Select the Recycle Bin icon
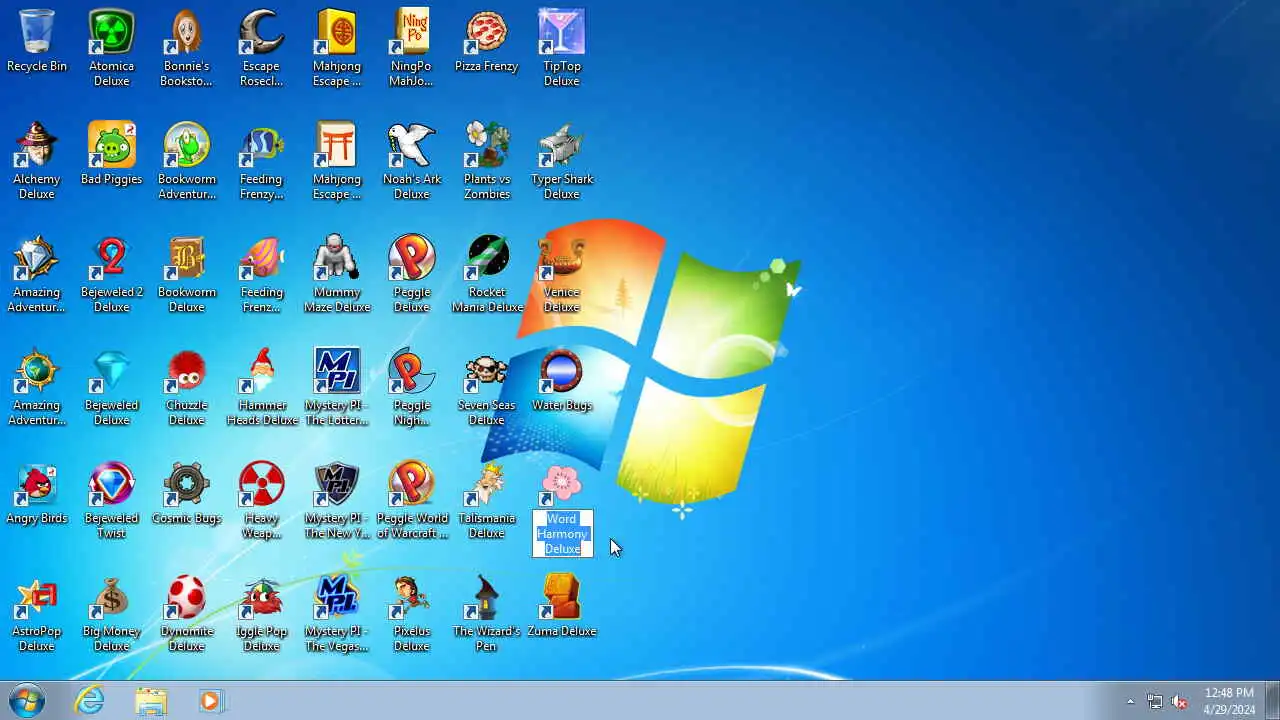1280x720 pixels. pos(37,32)
